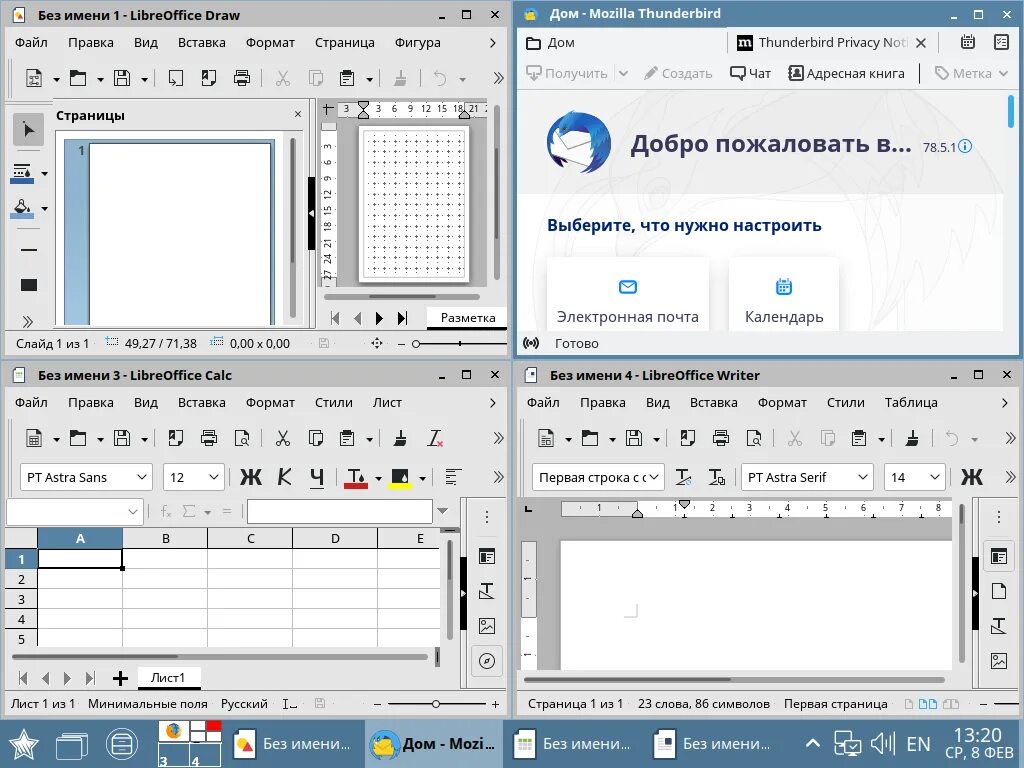This screenshot has height=768, width=1024.
Task: Click the Draw line color tool
Action: pyautogui.click(x=22, y=173)
